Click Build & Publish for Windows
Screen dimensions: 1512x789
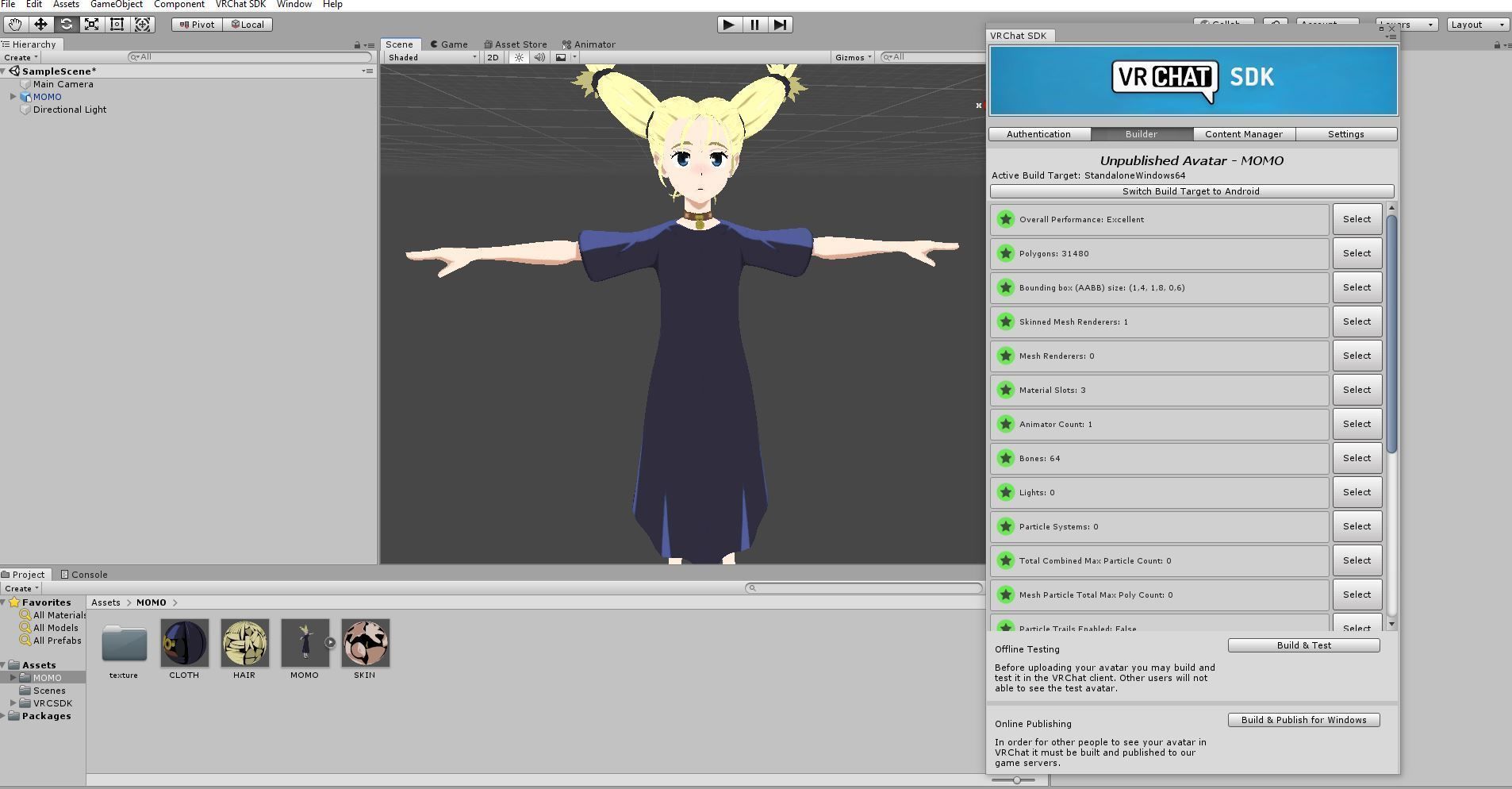1304,720
